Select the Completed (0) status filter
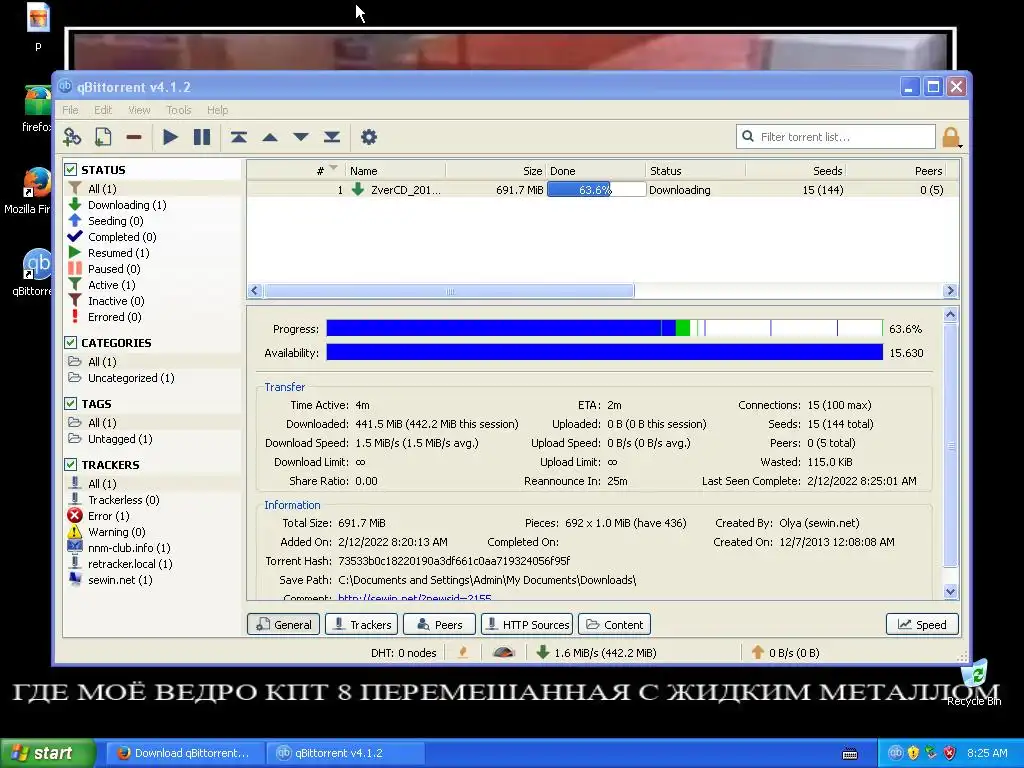Screen dimensions: 1024x768 [x=121, y=237]
